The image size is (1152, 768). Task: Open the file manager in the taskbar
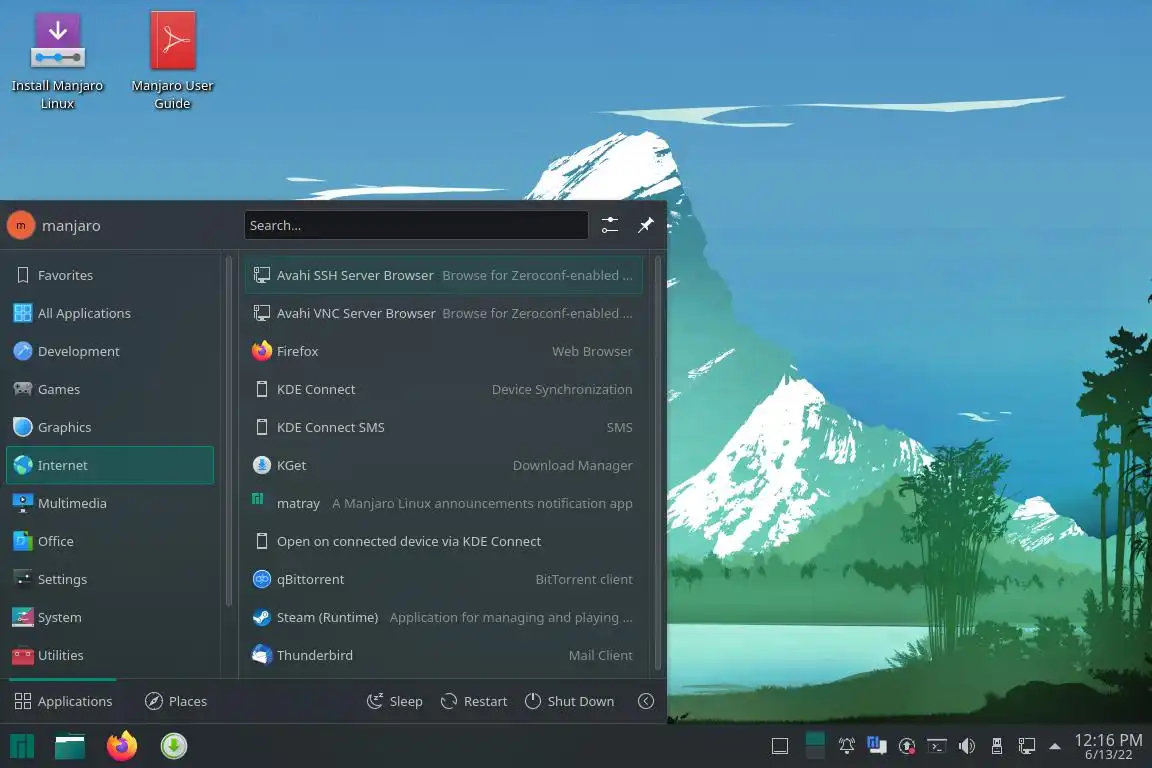click(x=70, y=746)
